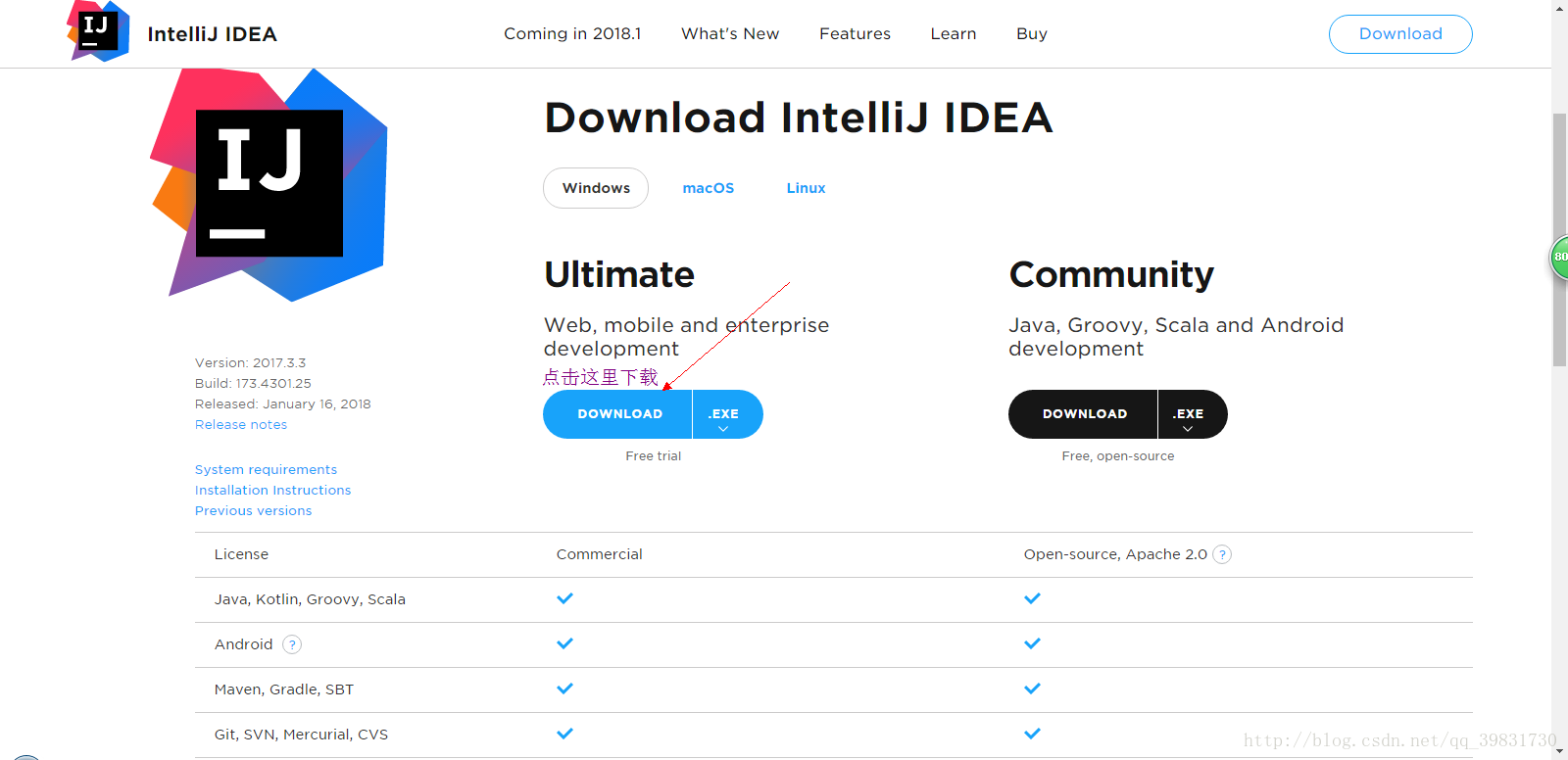Click 'License' row label
The height and width of the screenshot is (760, 1568).
tap(241, 554)
